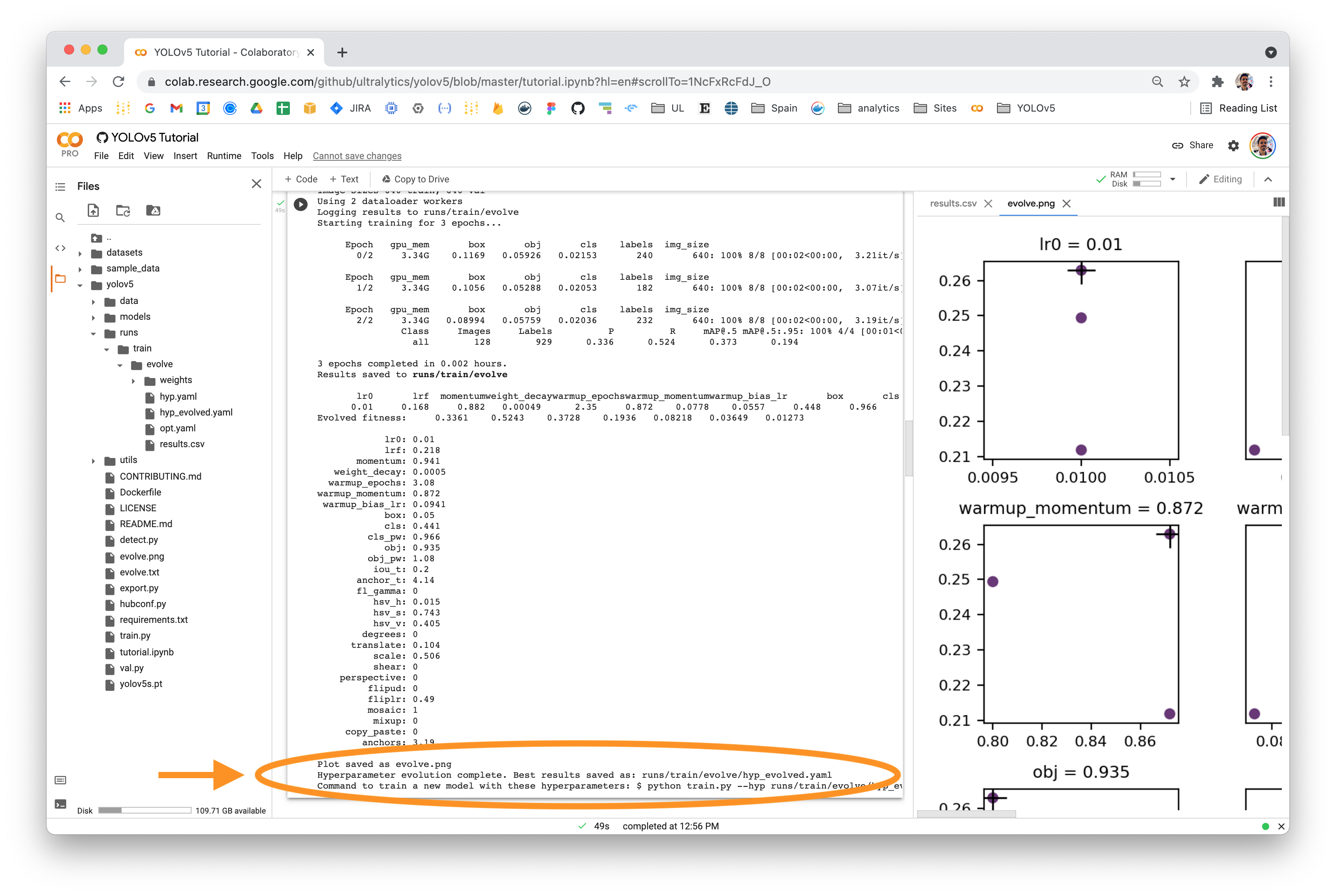Bookmark this page with the star icon
Screen dimensions: 1336x896
(x=1184, y=82)
